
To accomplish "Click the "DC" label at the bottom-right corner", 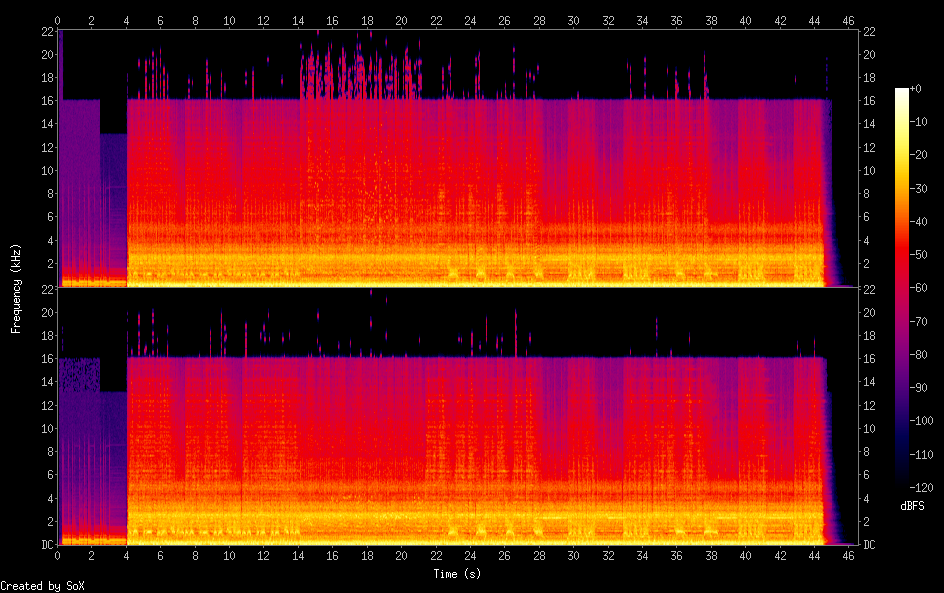I will [x=870, y=545].
